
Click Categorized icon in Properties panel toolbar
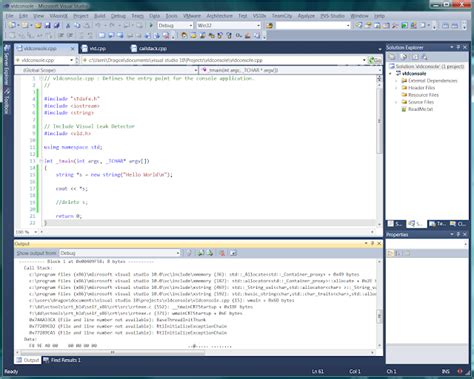click(390, 254)
